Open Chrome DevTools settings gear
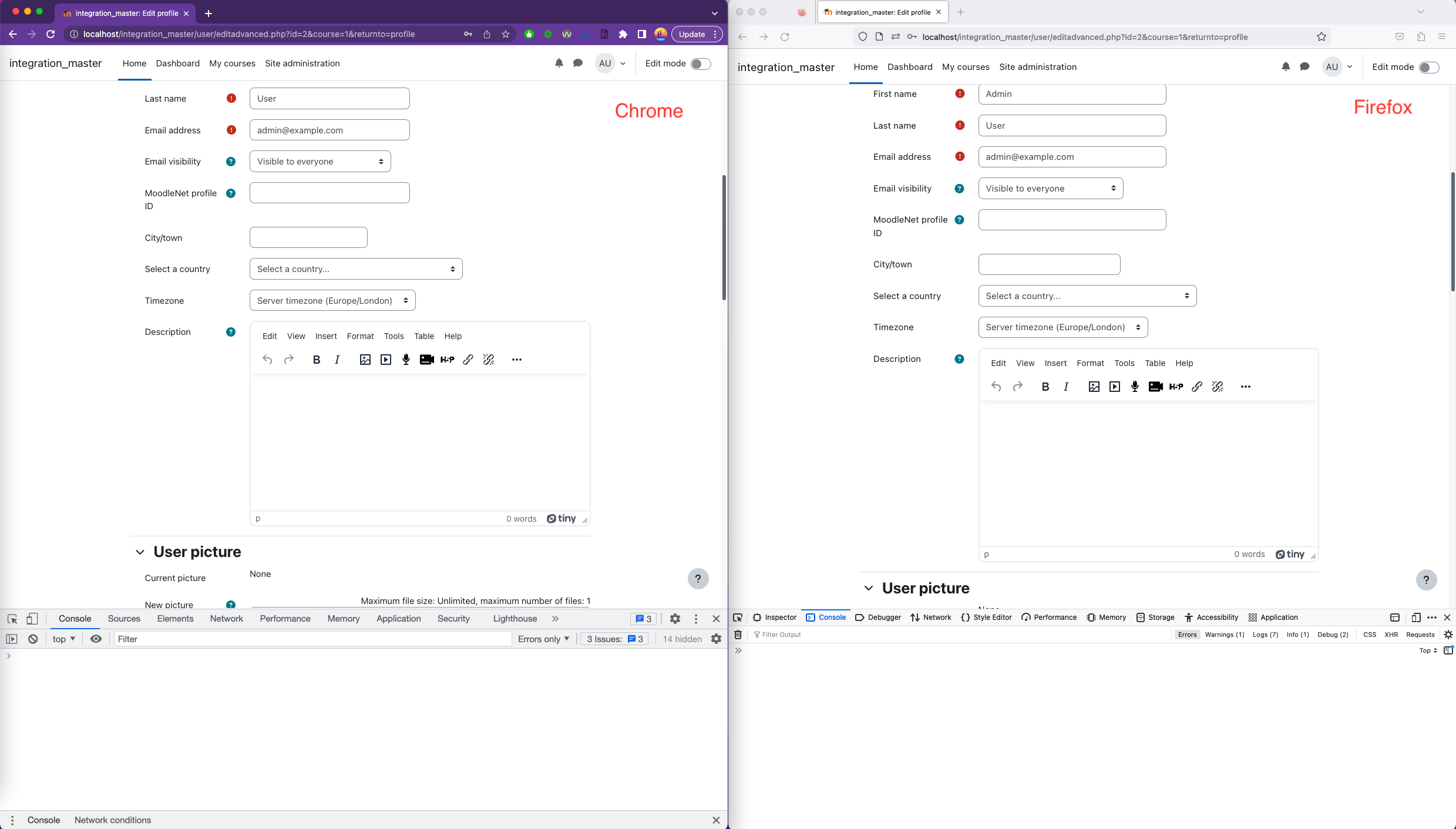Viewport: 1456px width, 829px height. [675, 619]
